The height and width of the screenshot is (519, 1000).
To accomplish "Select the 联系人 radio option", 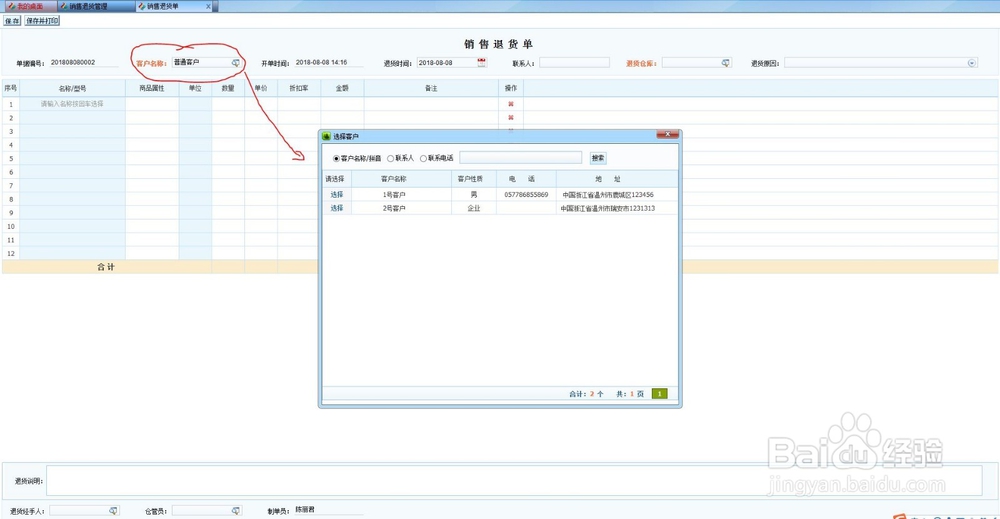I will tap(390, 158).
